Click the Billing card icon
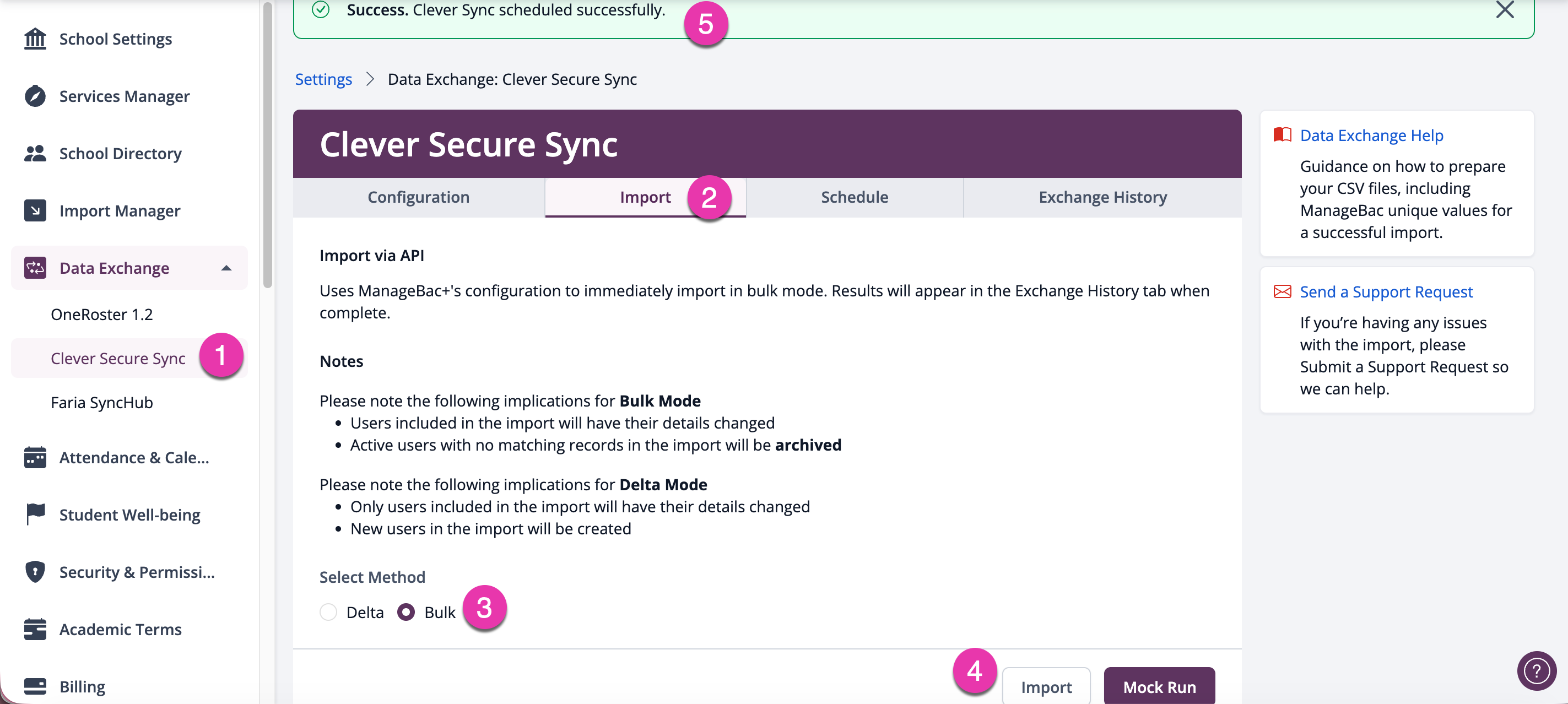Screen dimensions: 1568x704 [x=35, y=686]
